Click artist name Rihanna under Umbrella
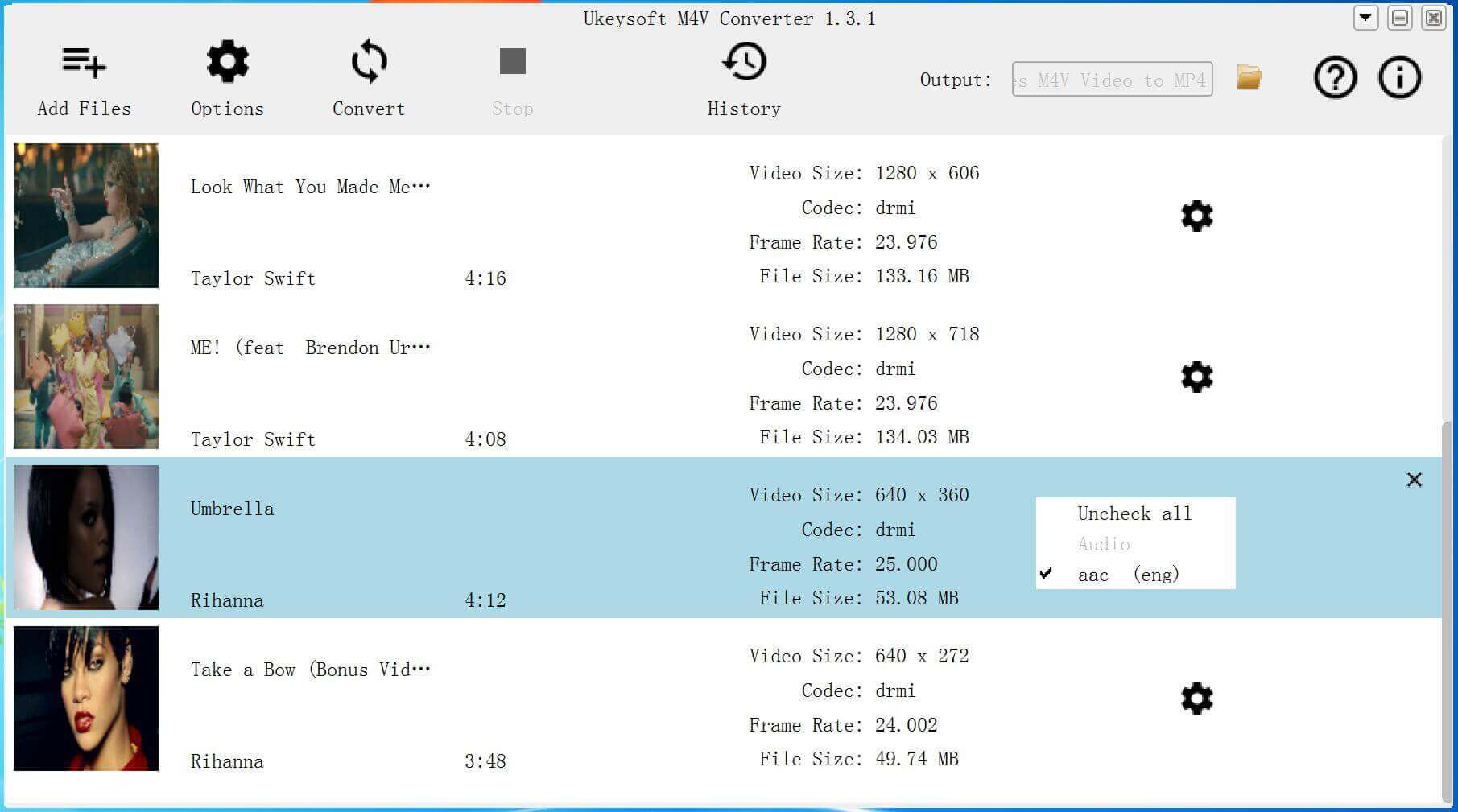Viewport: 1458px width, 812px height. coord(227,600)
